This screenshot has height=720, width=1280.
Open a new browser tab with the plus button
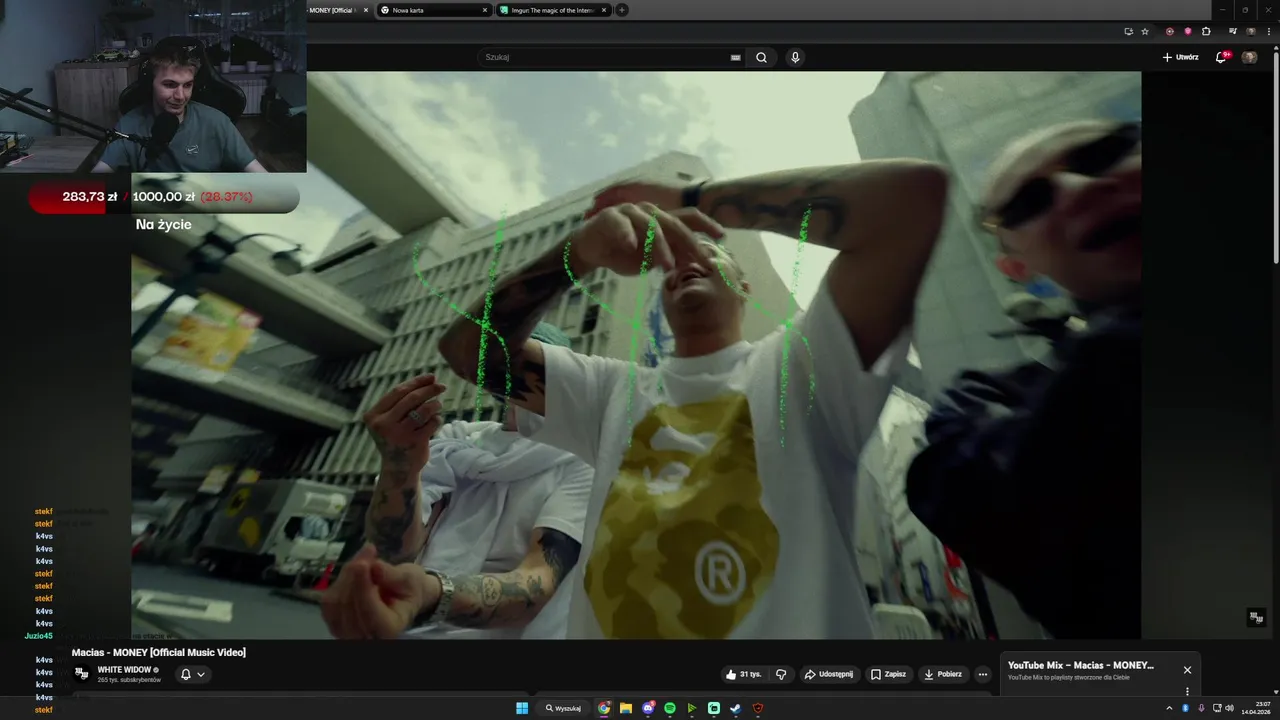[x=622, y=10]
